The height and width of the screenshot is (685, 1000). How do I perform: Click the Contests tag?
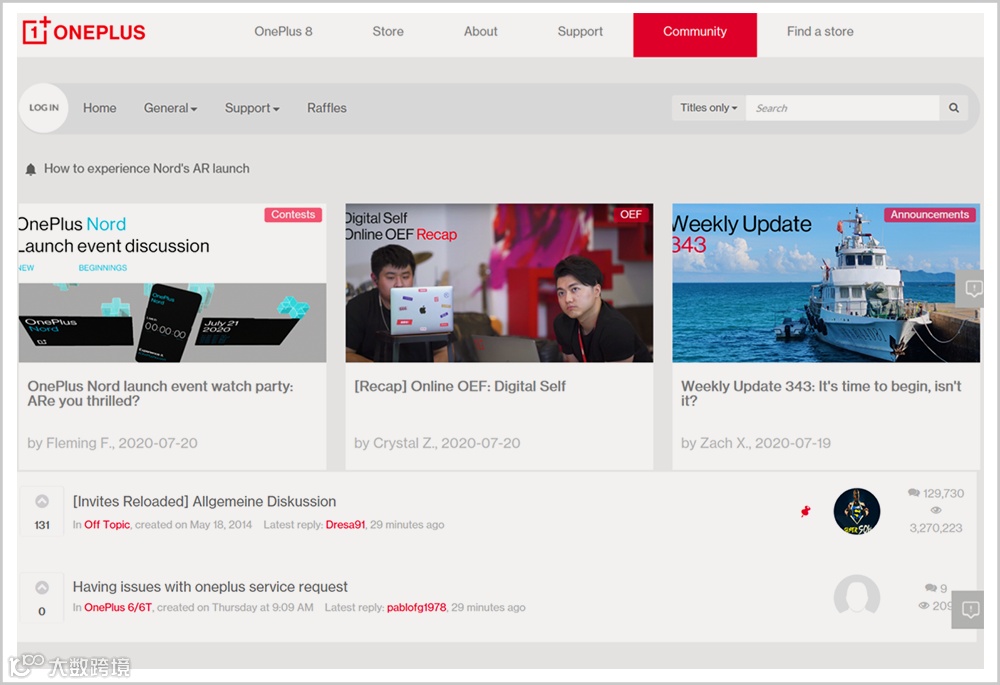pyautogui.click(x=293, y=214)
